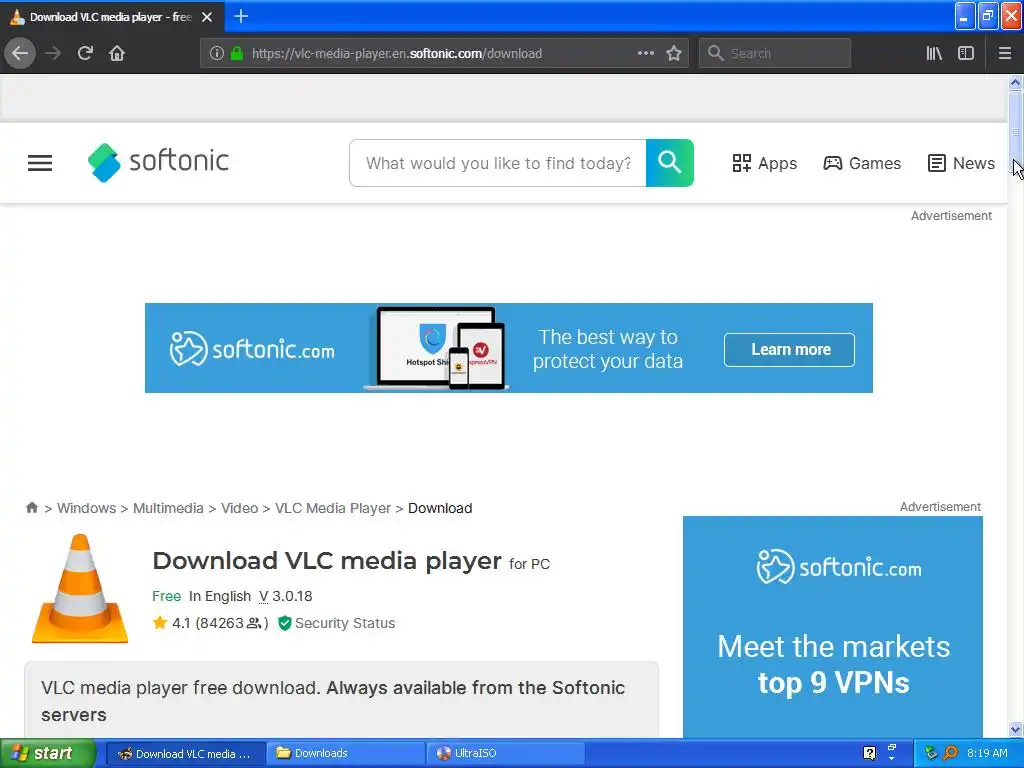
Task: Select Download VLC media taskbar button
Action: [x=184, y=753]
